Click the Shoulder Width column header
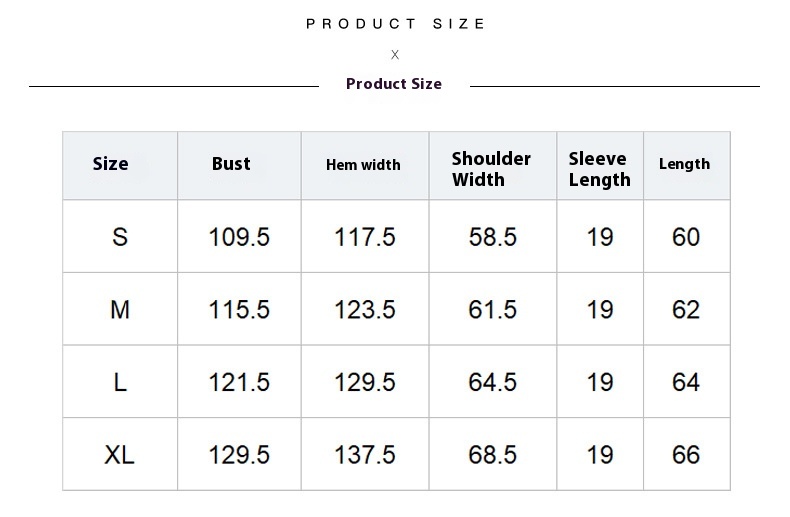790x517 pixels. coord(491,169)
